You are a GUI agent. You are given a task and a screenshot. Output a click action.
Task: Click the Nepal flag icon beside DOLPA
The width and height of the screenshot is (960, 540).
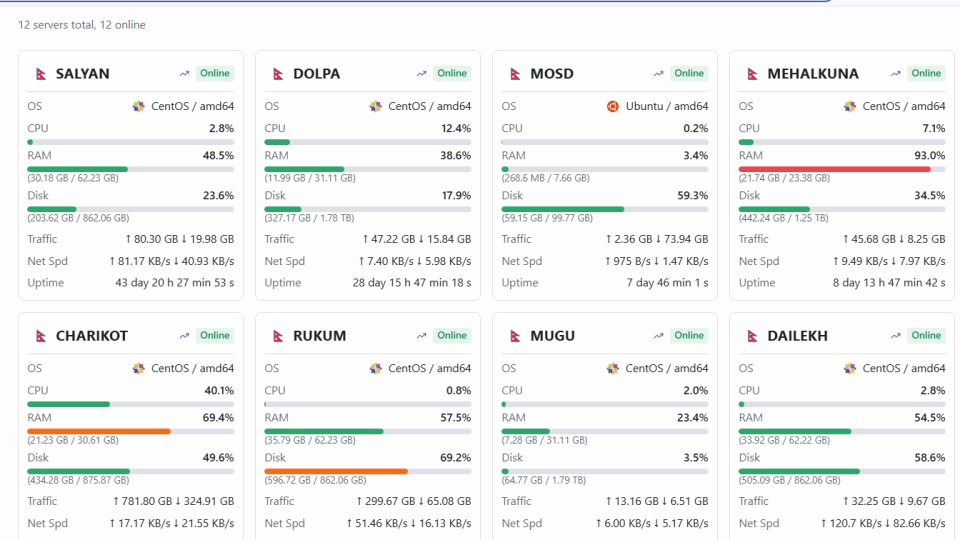[x=278, y=74]
